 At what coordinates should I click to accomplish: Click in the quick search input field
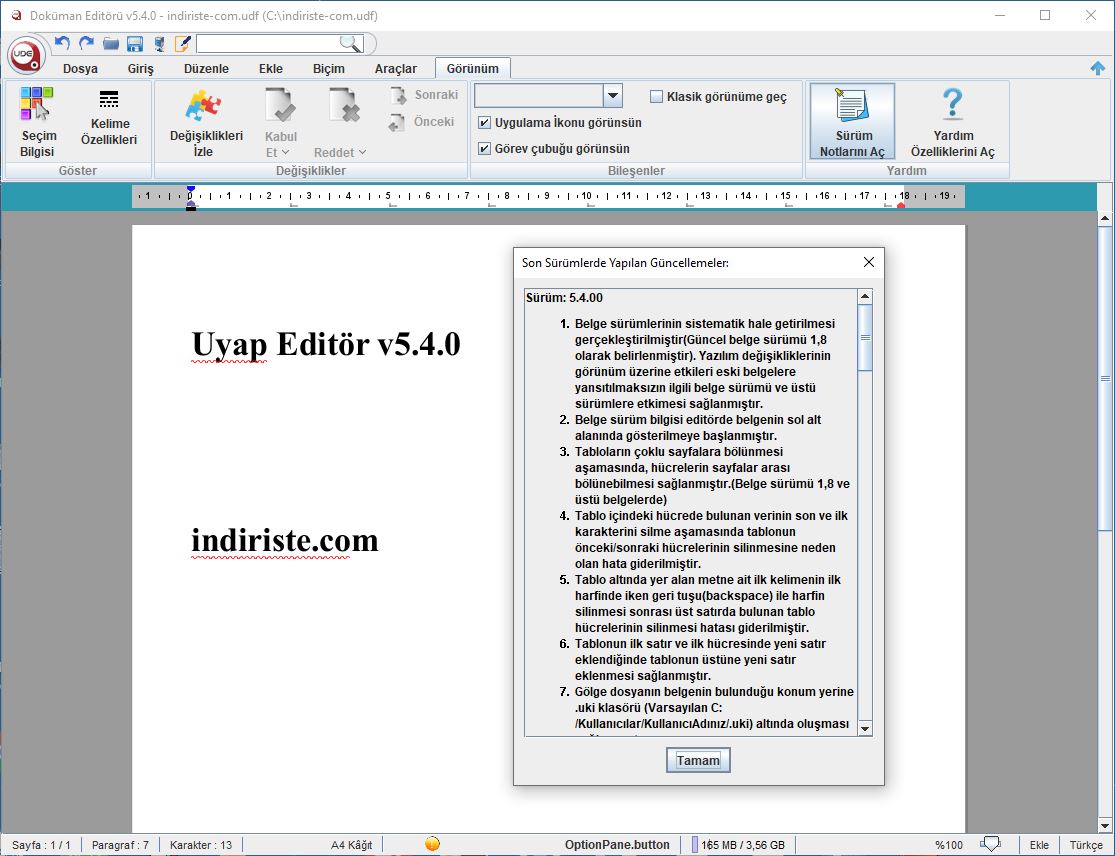pyautogui.click(x=267, y=44)
